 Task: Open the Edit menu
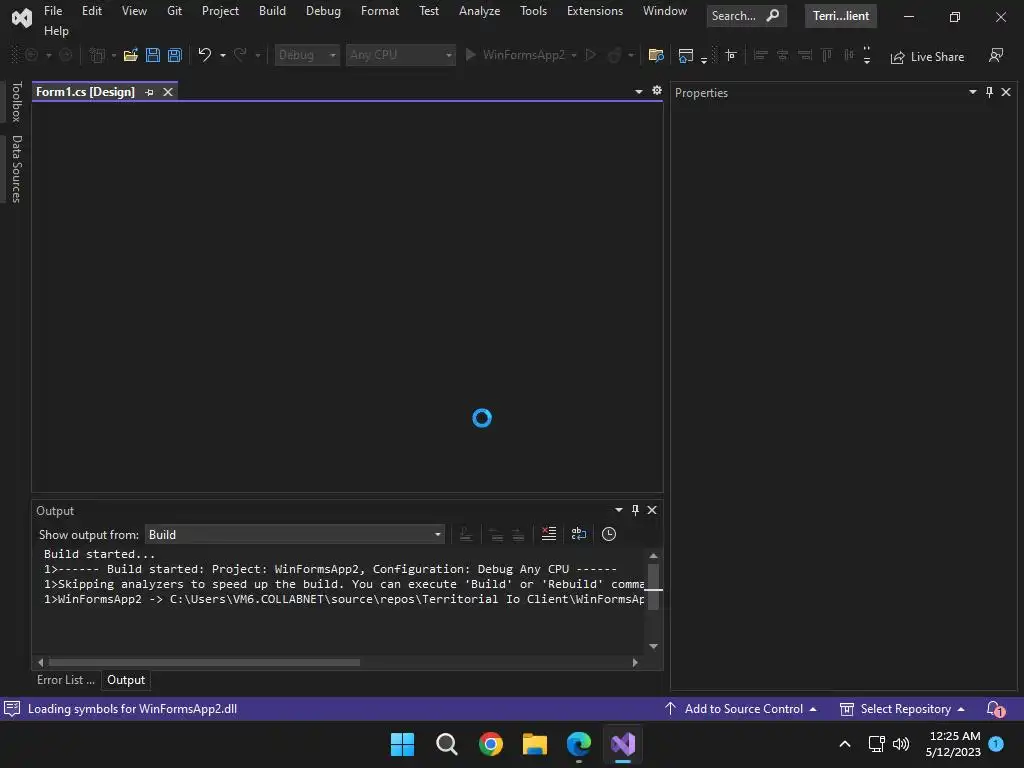[91, 11]
